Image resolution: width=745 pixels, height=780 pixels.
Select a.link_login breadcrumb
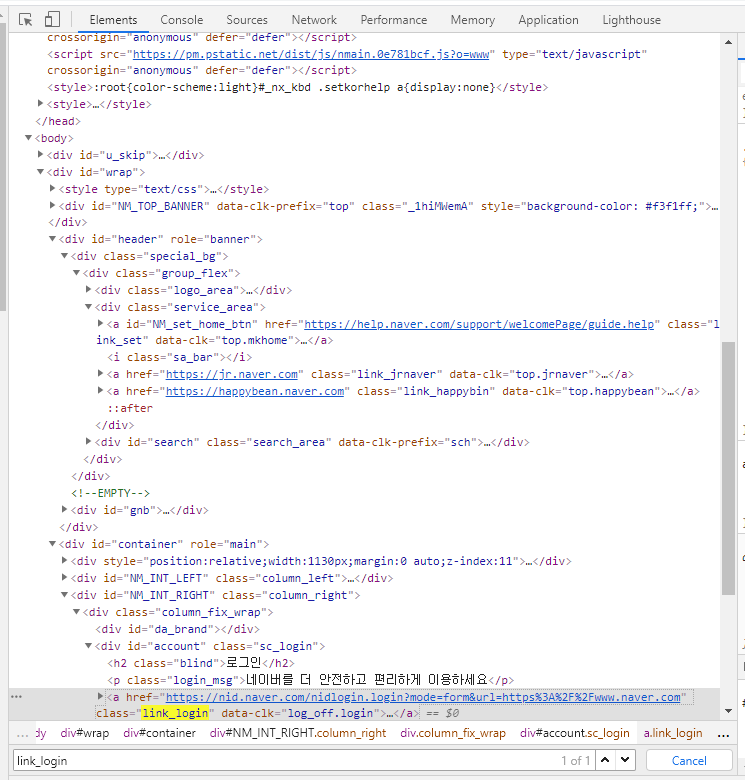click(x=673, y=733)
